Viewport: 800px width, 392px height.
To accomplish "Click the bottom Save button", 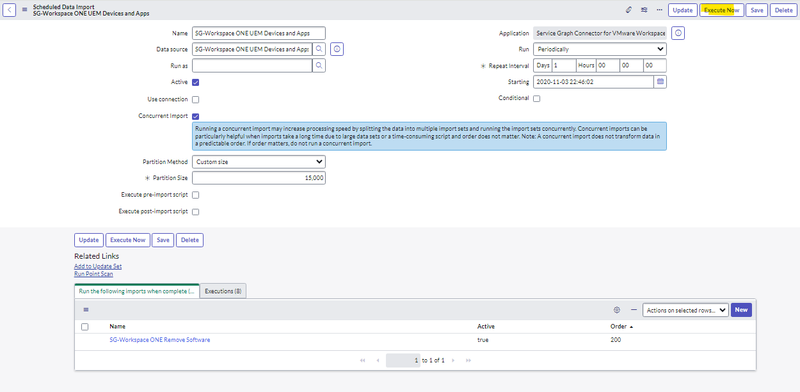I will (x=163, y=240).
